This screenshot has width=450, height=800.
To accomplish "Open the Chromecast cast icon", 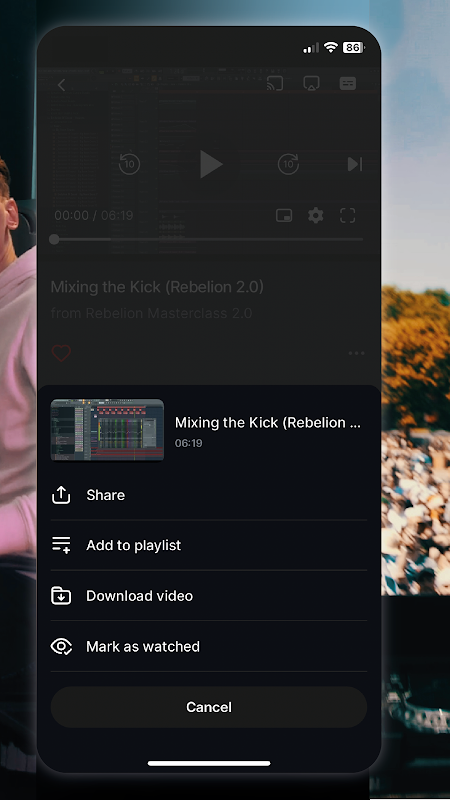I will (275, 83).
